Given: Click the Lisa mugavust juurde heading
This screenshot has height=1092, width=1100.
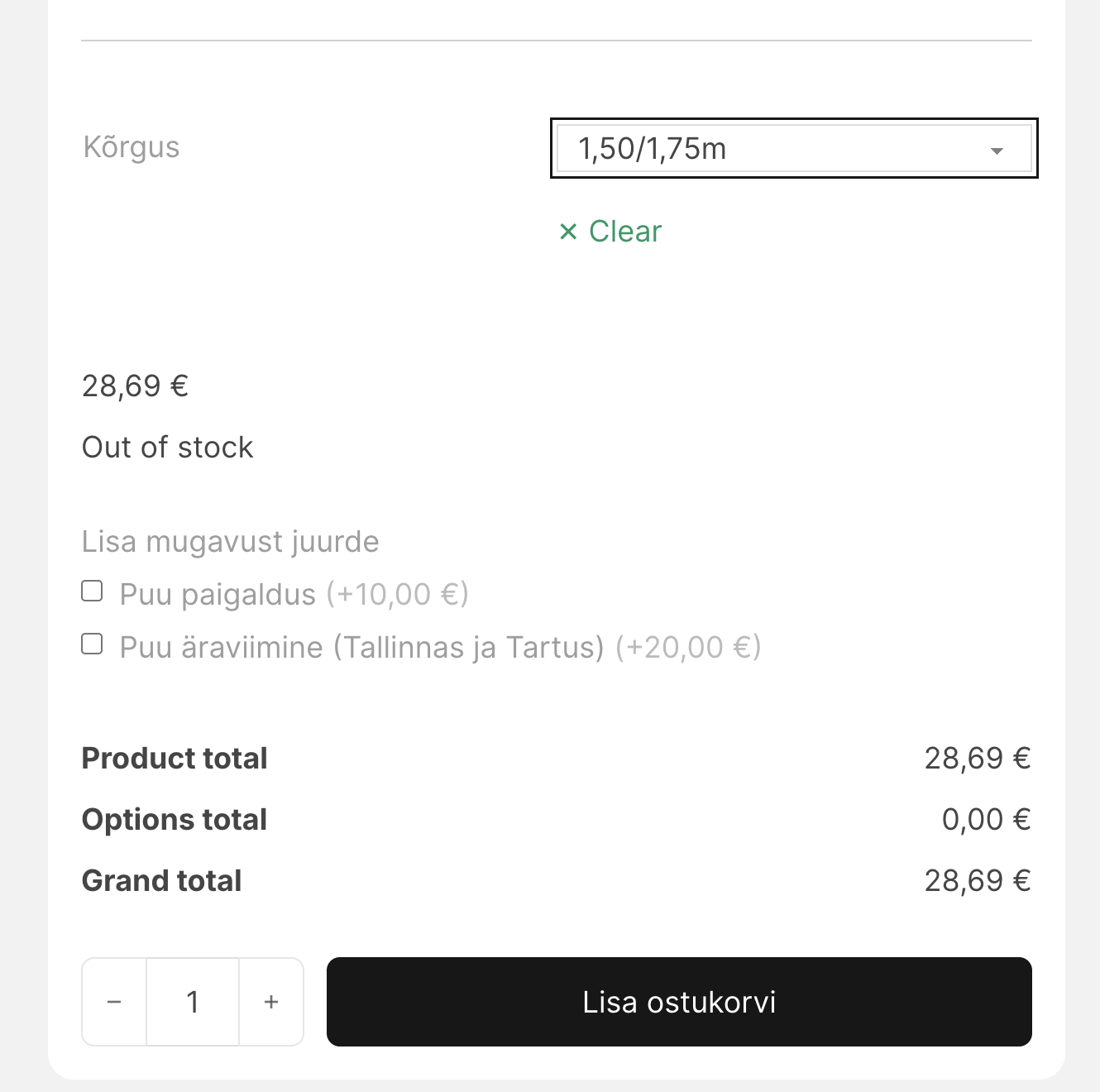Looking at the screenshot, I should point(230,542).
